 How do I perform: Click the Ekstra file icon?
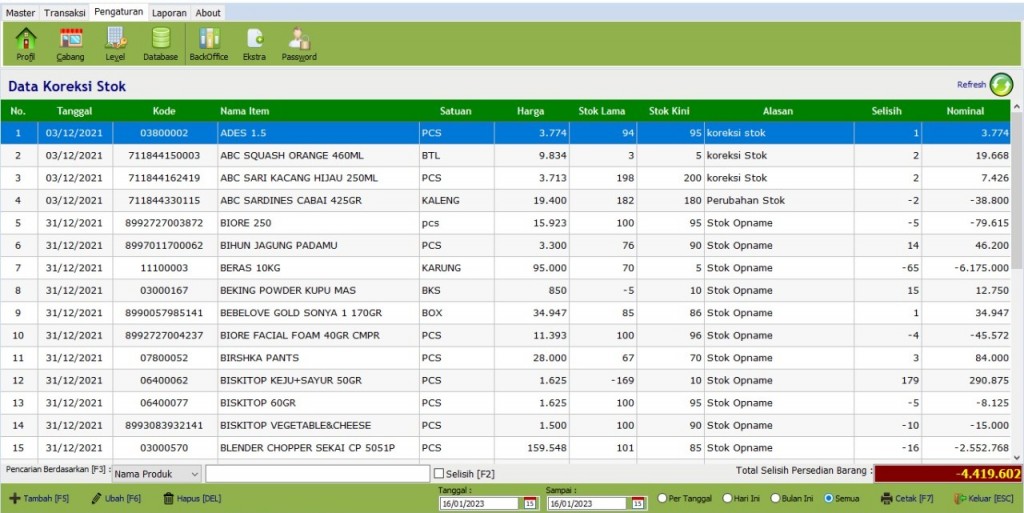tap(255, 39)
